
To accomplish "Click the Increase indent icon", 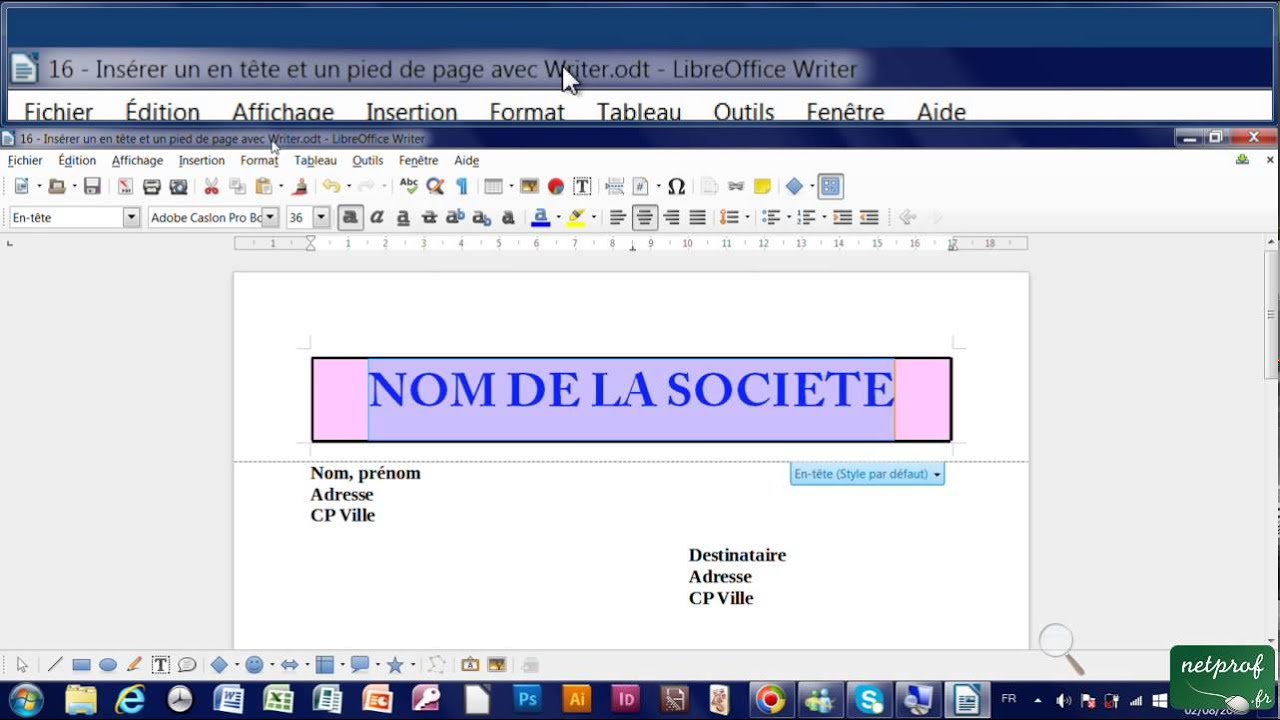I will (843, 217).
